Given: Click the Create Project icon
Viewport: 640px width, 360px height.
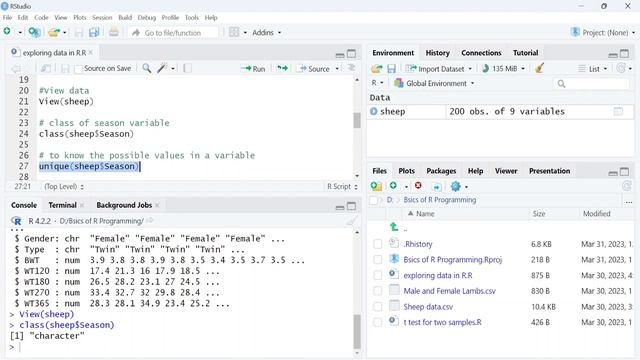Looking at the screenshot, I should tap(34, 32).
